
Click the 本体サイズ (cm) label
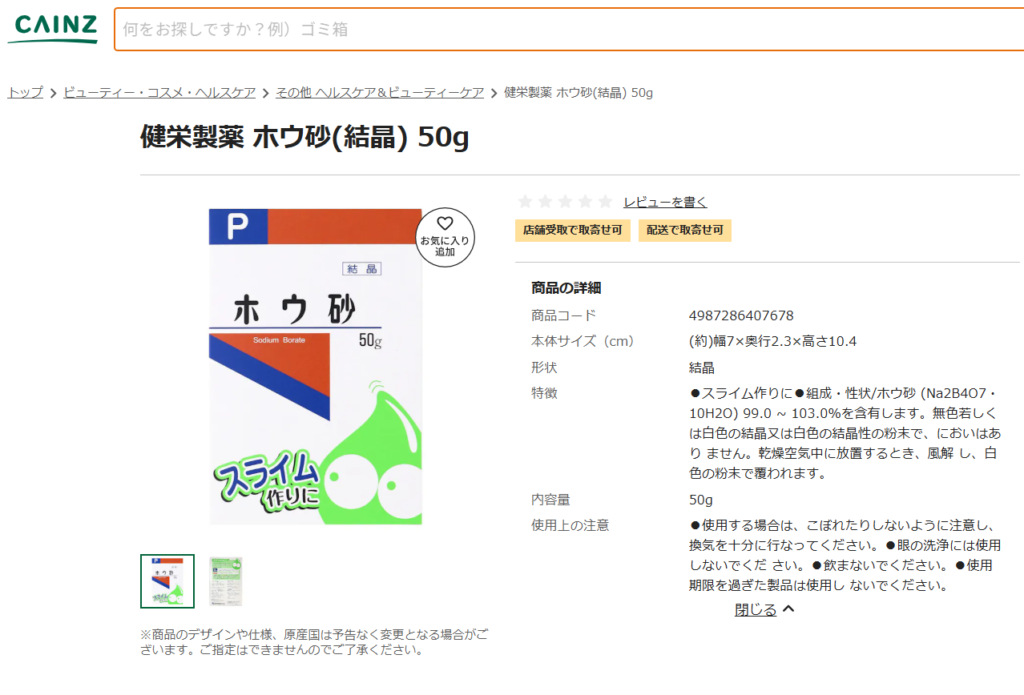click(582, 341)
